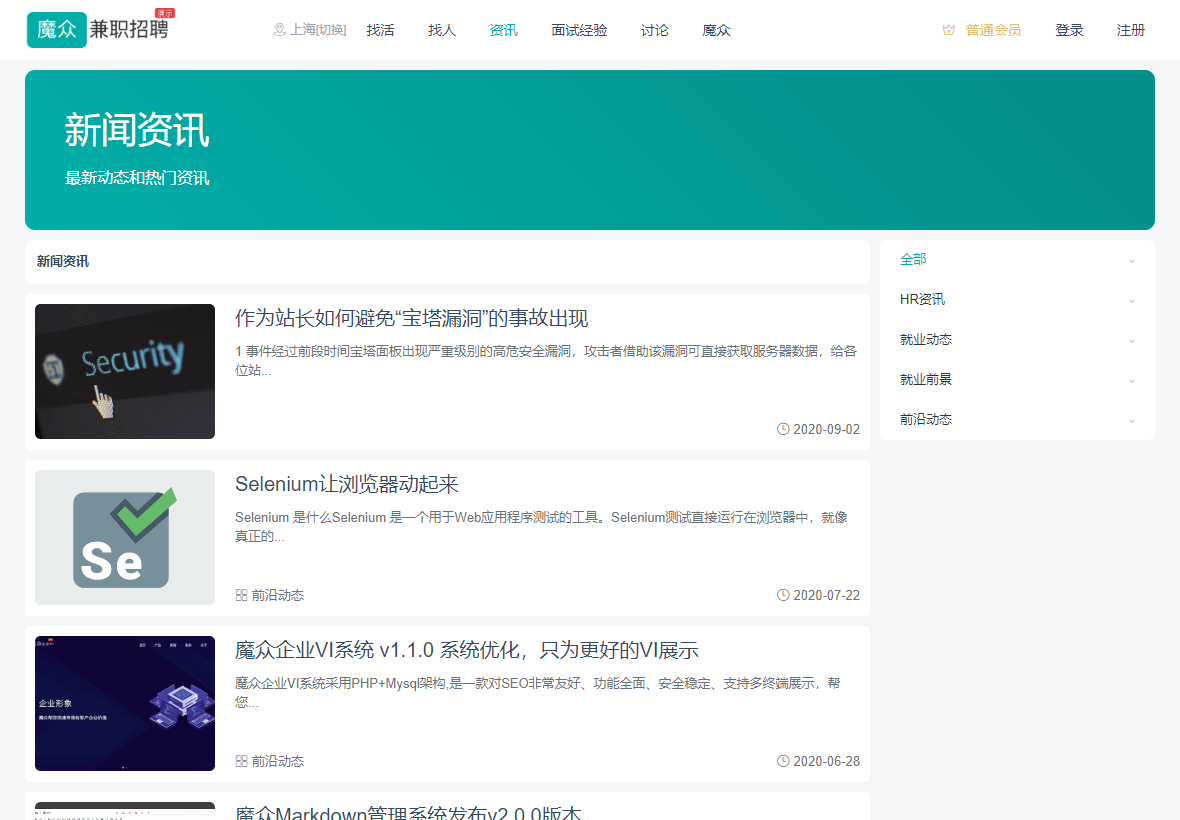
Task: Click the date 2020-06-28
Action: click(826, 761)
